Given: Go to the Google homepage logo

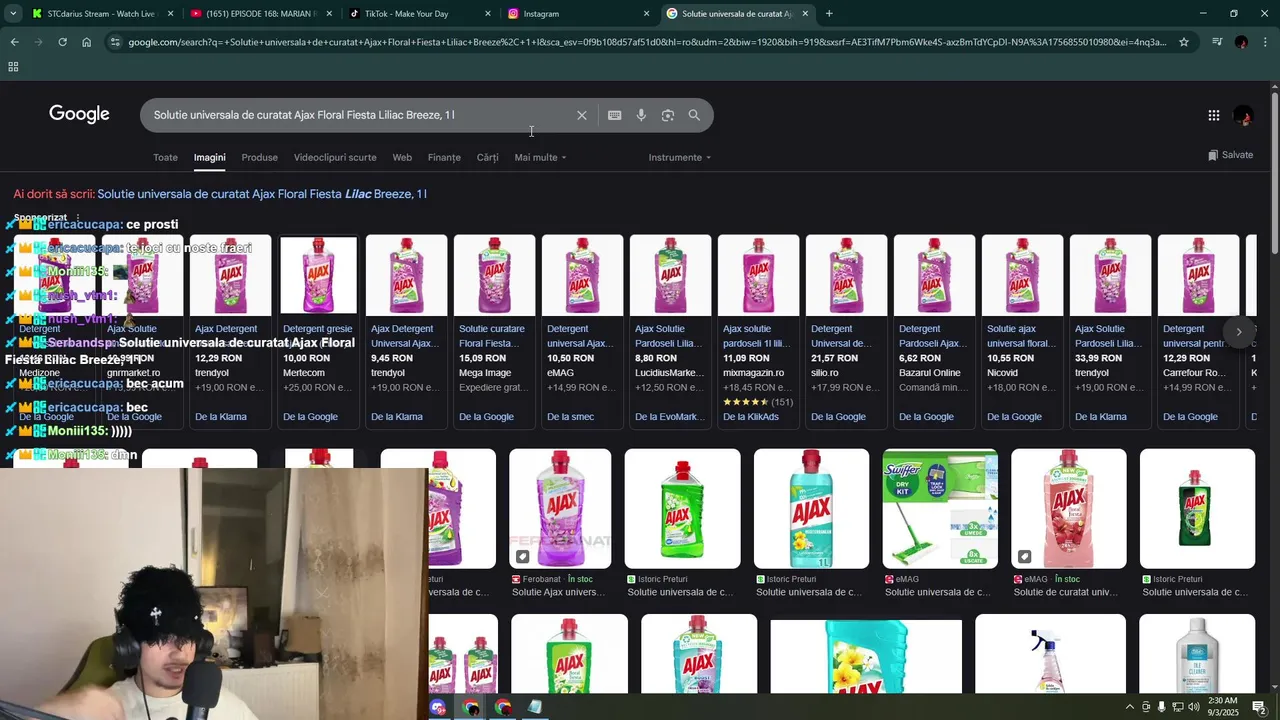Looking at the screenshot, I should [79, 114].
